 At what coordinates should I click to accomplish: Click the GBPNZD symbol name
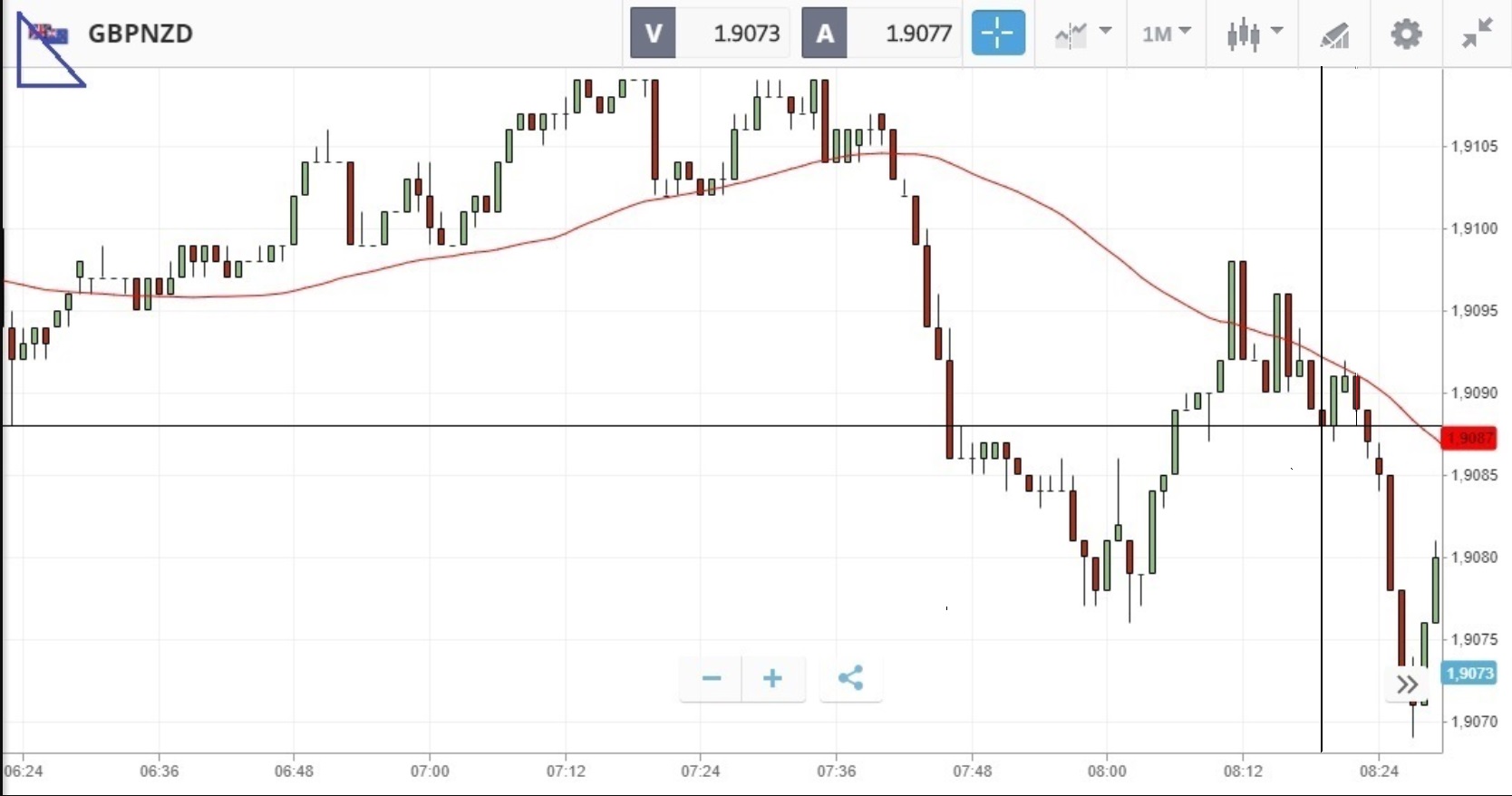[141, 34]
